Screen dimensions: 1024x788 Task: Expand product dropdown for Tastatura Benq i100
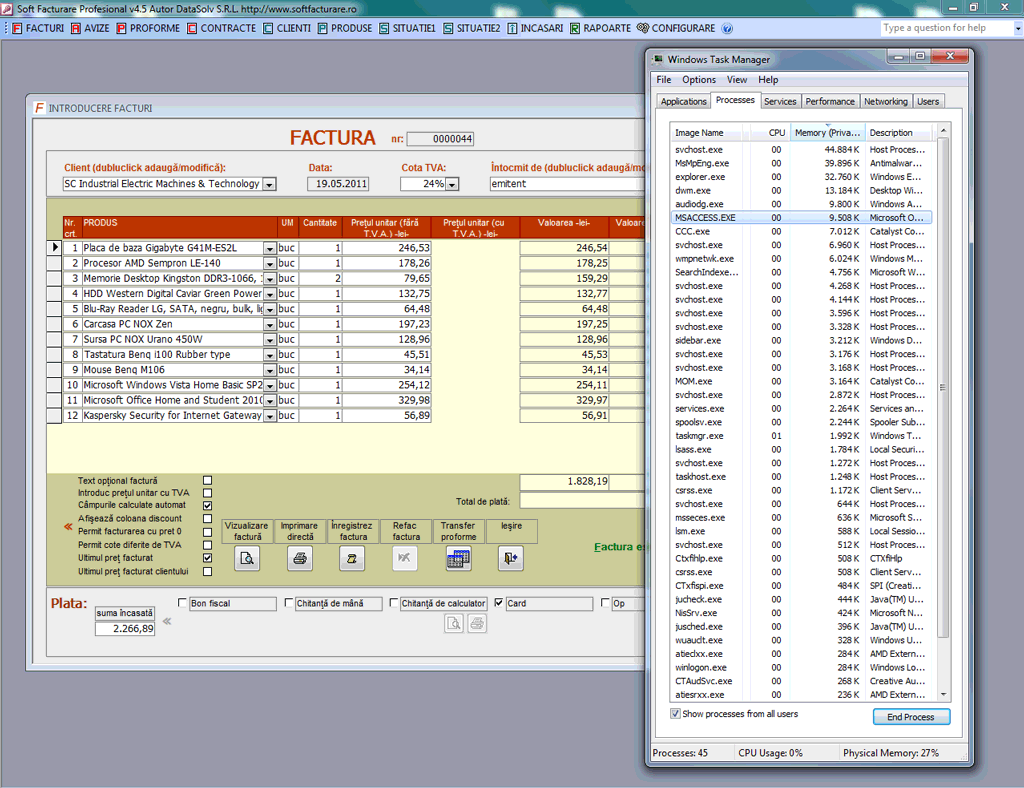point(269,355)
